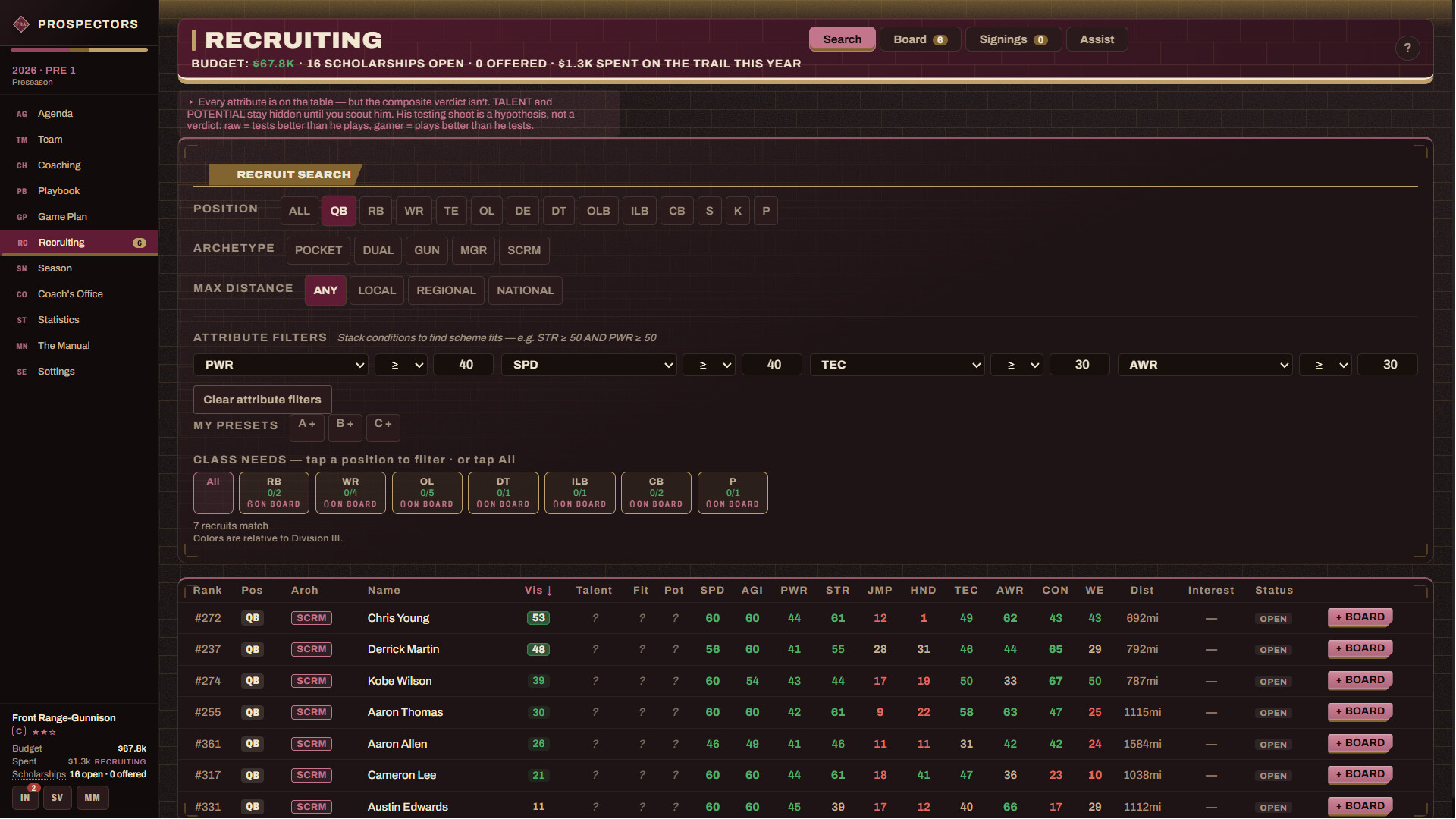
Task: Set max distance to LOCAL
Action: click(377, 290)
